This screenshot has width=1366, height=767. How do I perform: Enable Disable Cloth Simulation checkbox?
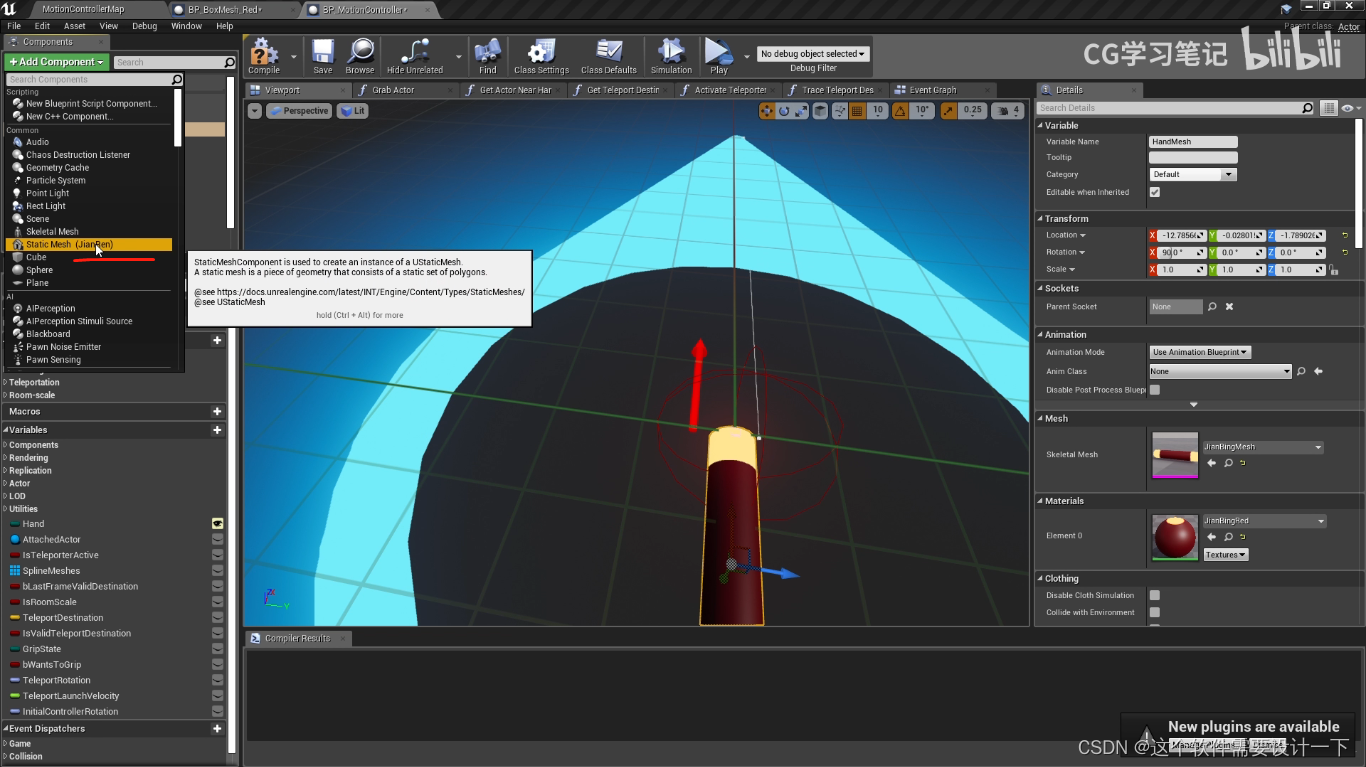click(x=1155, y=595)
